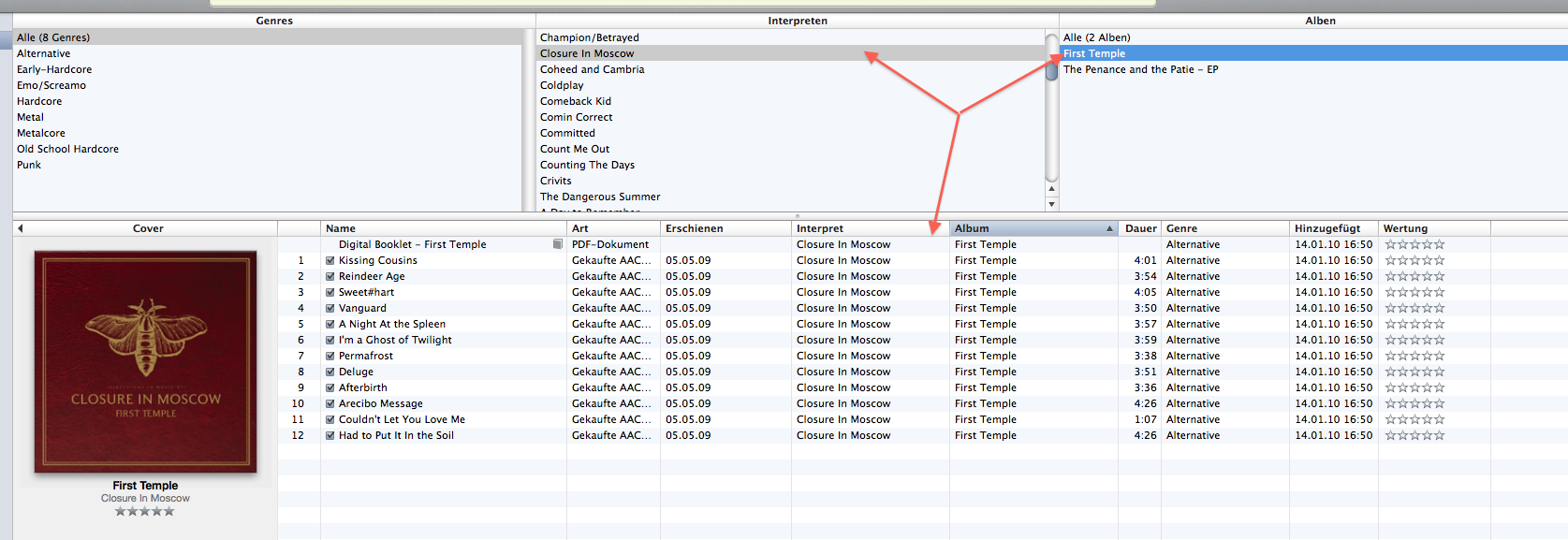Select Alle (8 Genres) in Genres list

click(x=267, y=37)
